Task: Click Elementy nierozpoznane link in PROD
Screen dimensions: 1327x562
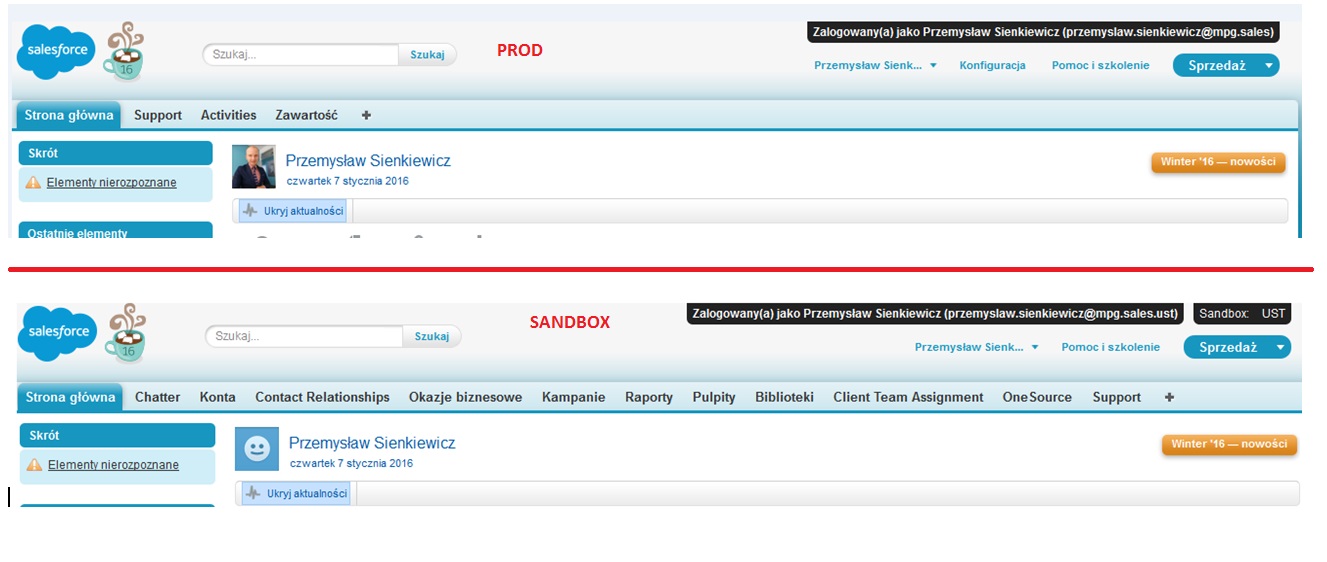Action: (111, 183)
